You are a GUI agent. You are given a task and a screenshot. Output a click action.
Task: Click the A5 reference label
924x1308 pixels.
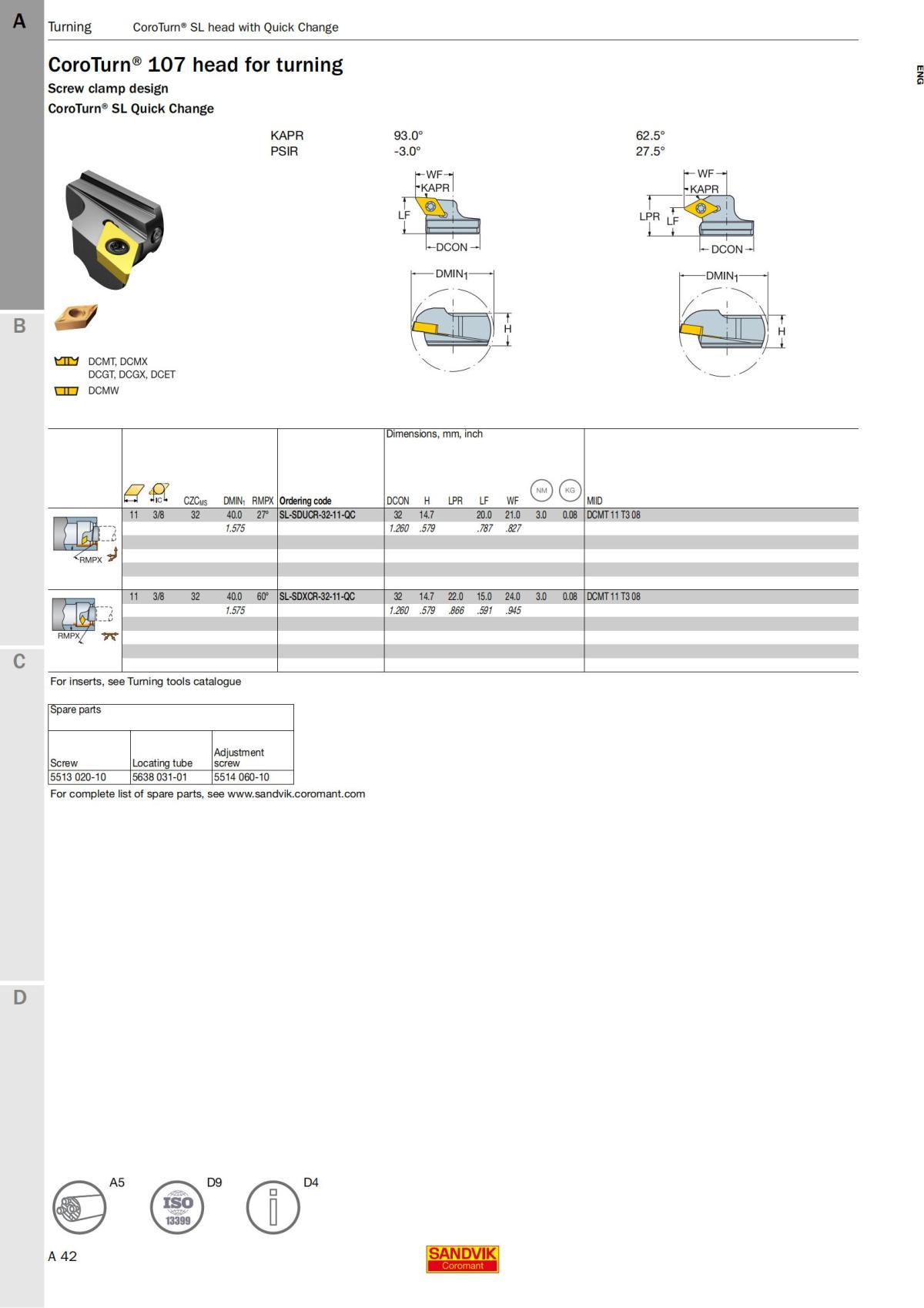[x=117, y=1182]
